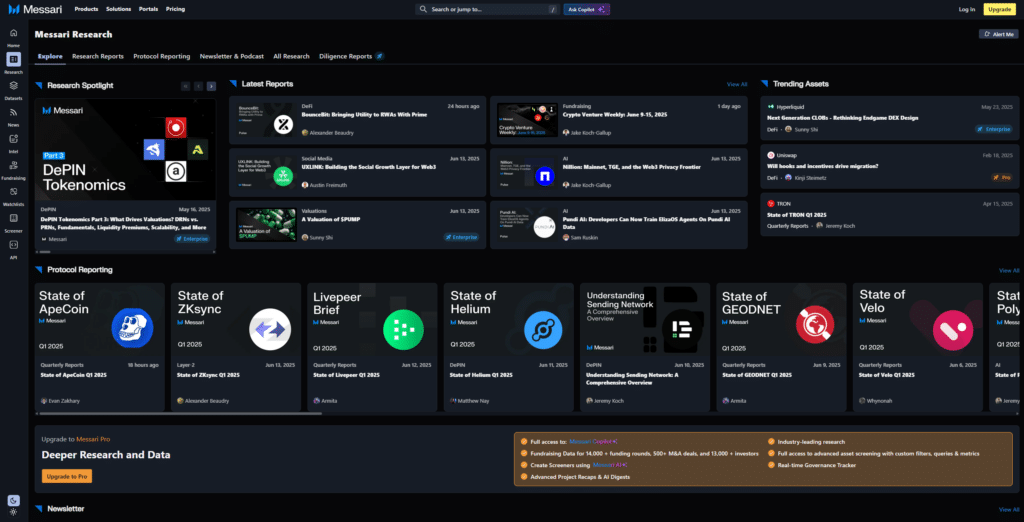Click the Alert Me button
The width and height of the screenshot is (1024, 522).
[x=997, y=34]
